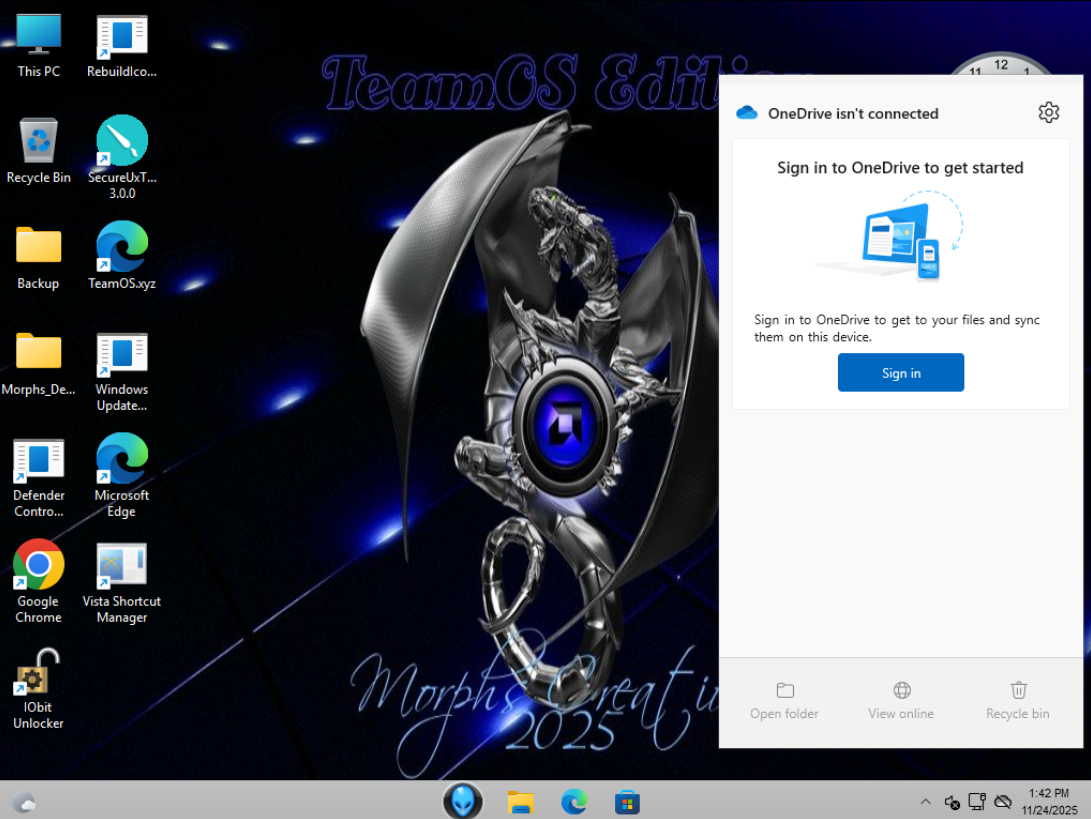Open the Google Chrome desktop shortcut
This screenshot has width=1091, height=819.
click(x=39, y=567)
